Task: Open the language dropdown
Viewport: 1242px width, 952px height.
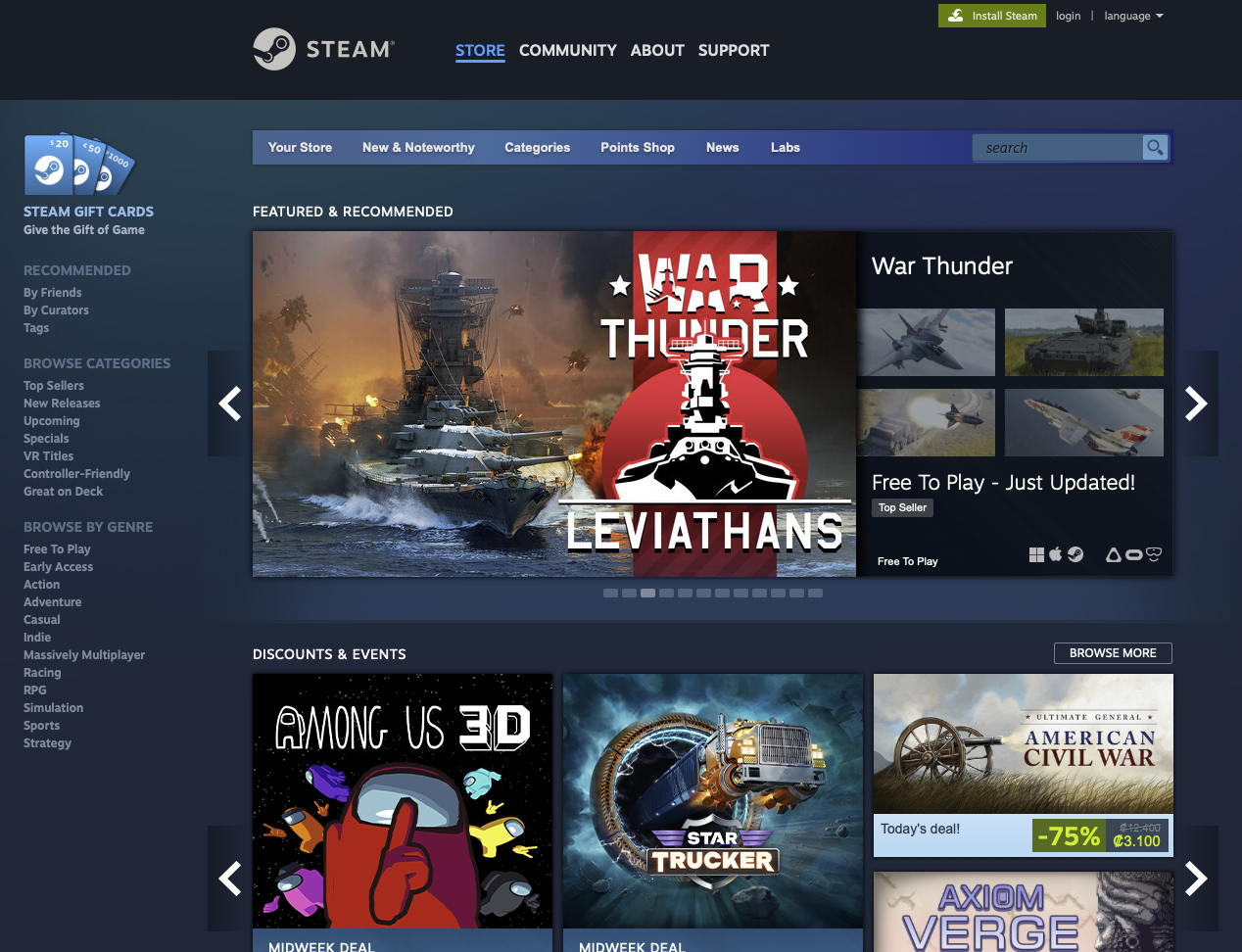Action: coord(1133,16)
